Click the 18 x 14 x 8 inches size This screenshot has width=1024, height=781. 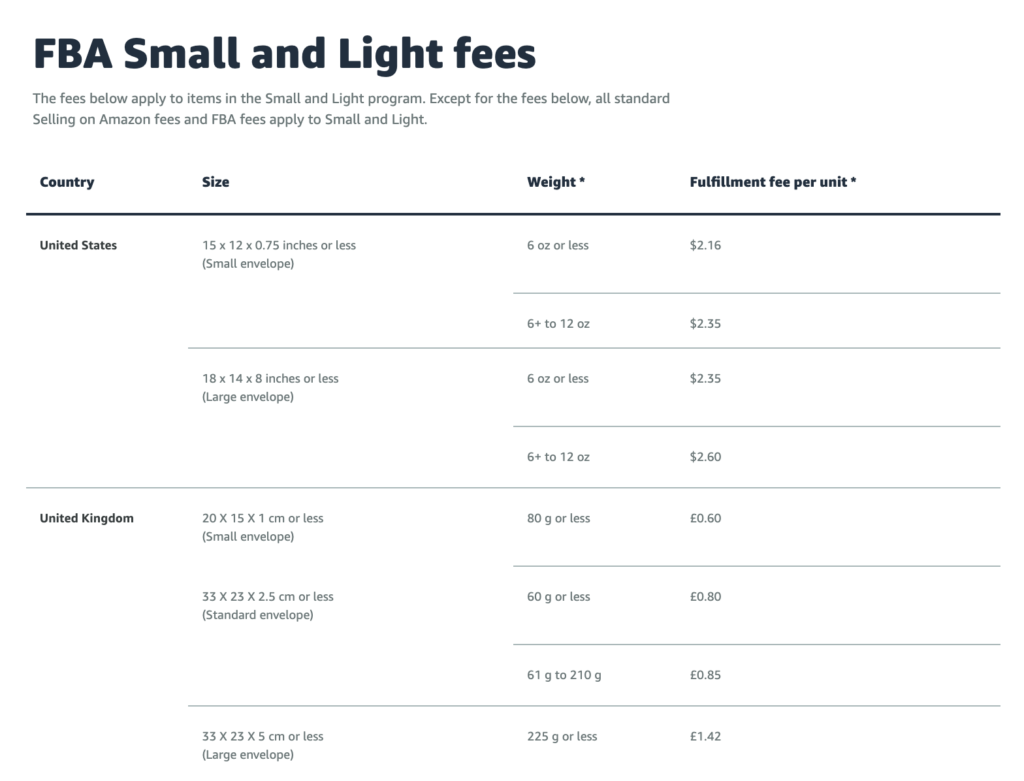[270, 378]
